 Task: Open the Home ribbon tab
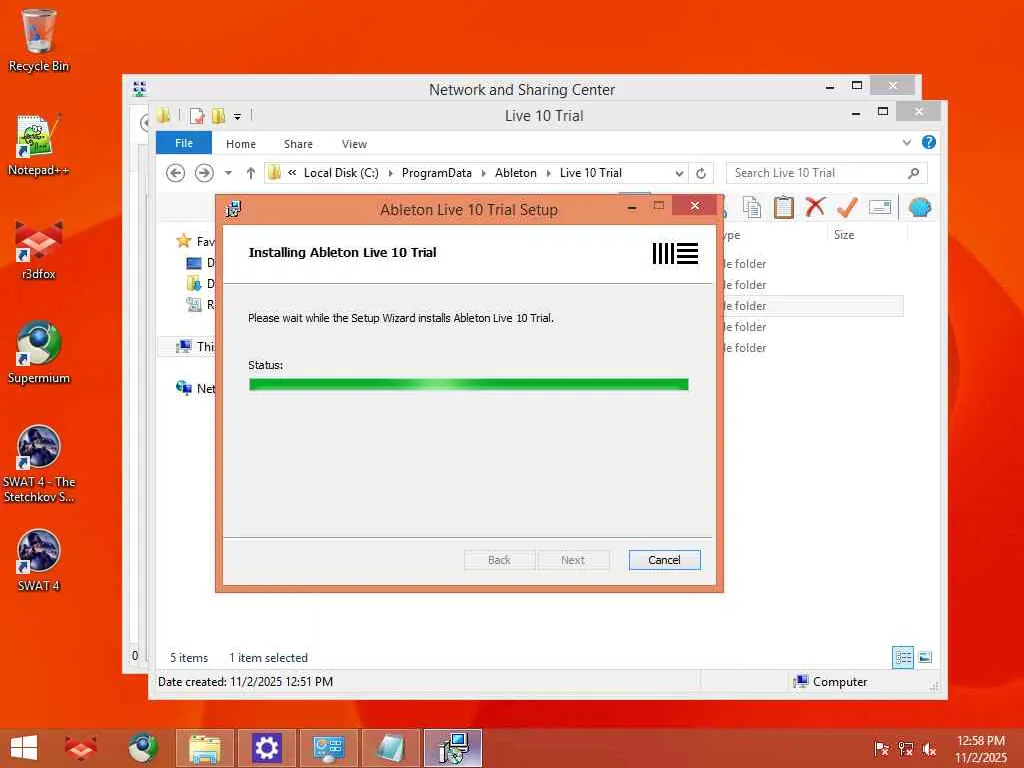point(241,144)
